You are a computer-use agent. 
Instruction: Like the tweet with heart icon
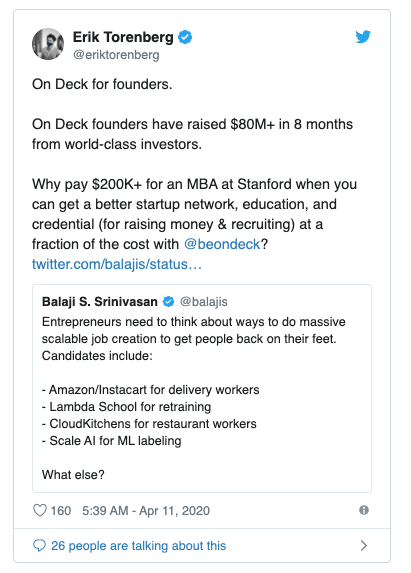[40, 510]
